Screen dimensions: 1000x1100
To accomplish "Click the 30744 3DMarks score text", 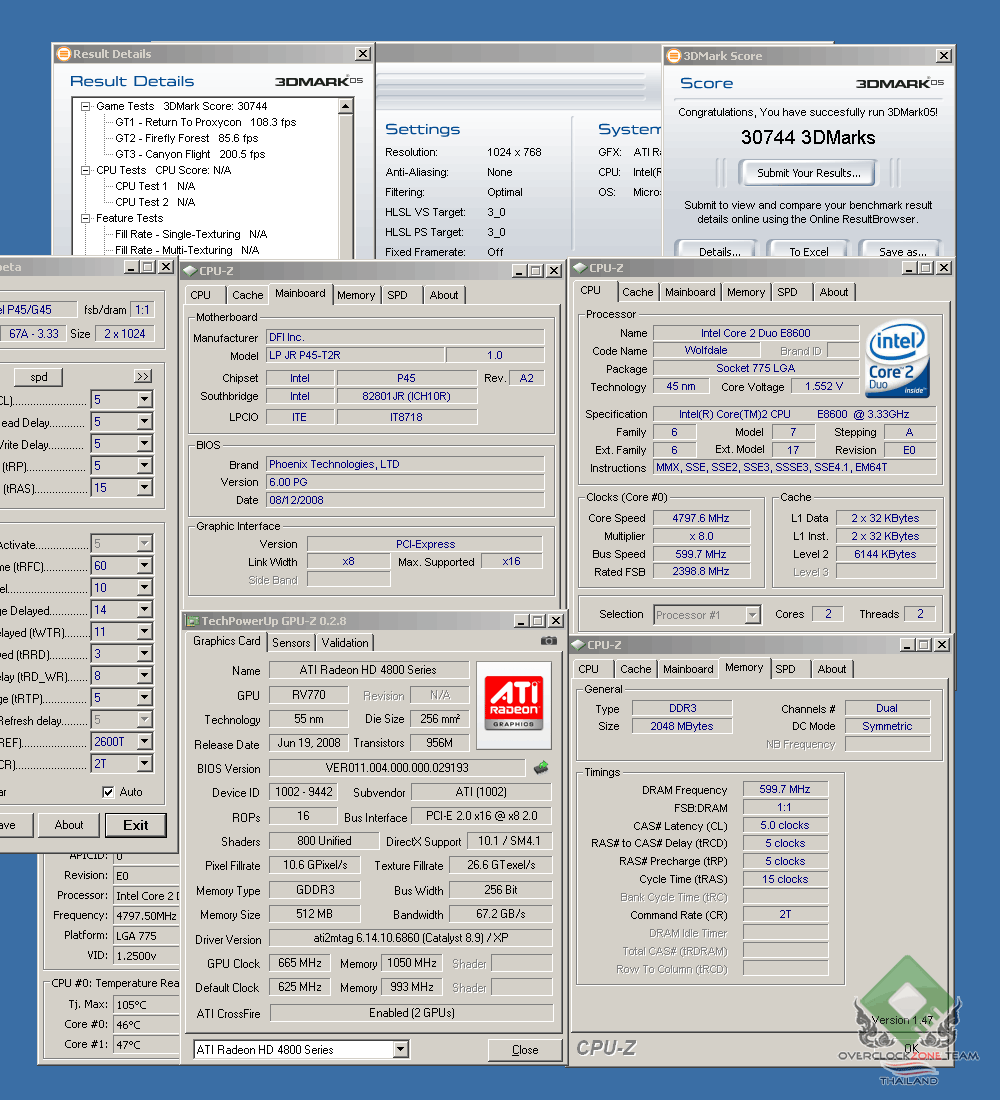I will [808, 138].
